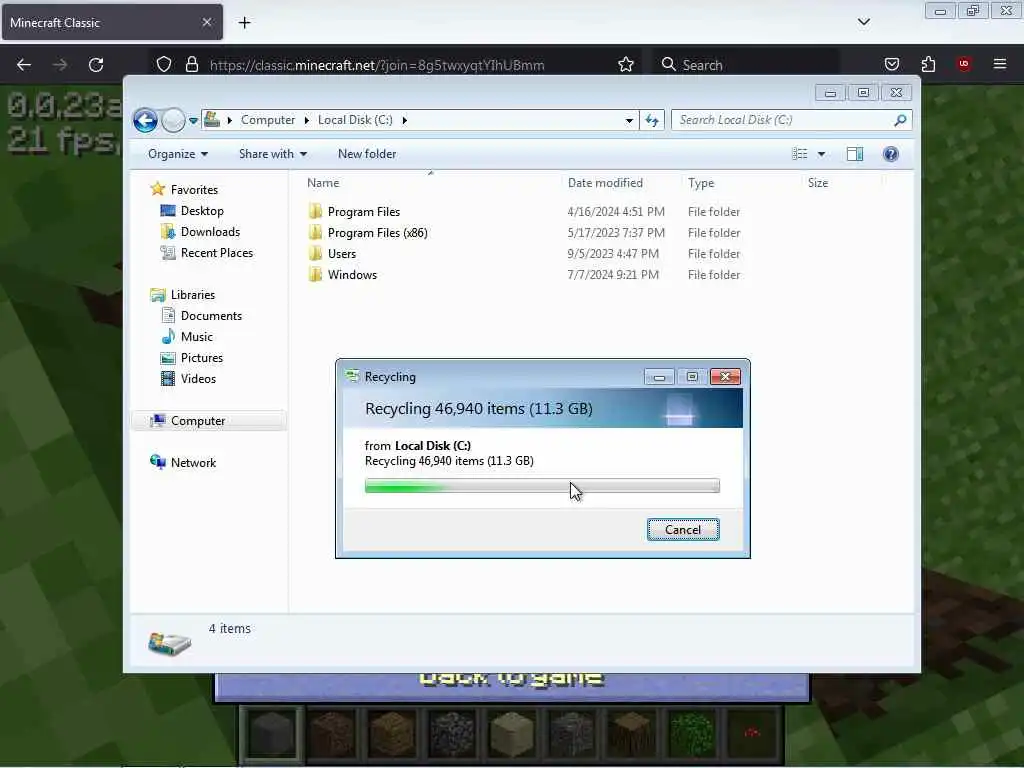Viewport: 1024px width, 768px height.
Task: Open previous locations address bar dropdown
Action: [x=629, y=121]
